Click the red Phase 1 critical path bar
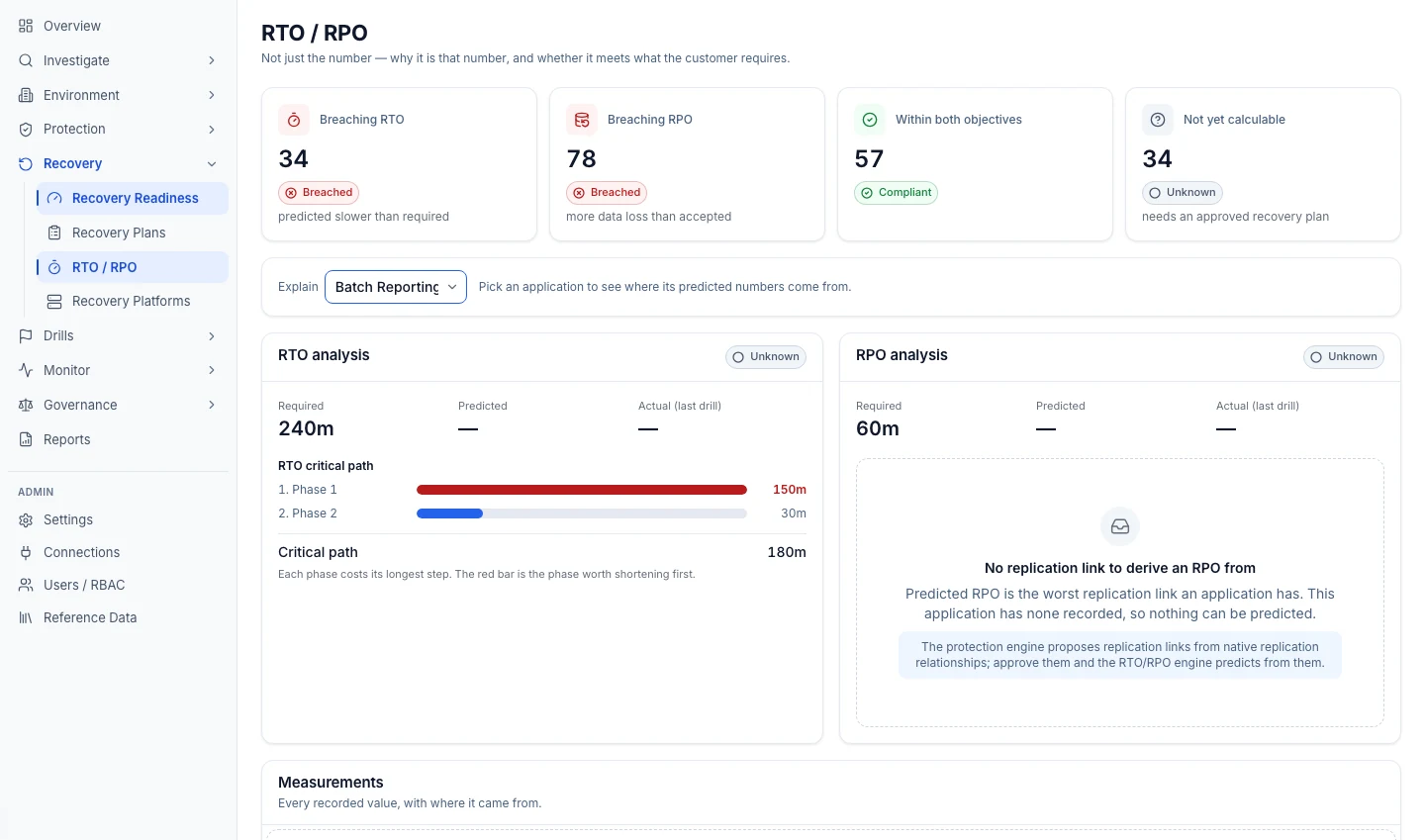The width and height of the screenshot is (1425, 840). [x=582, y=490]
